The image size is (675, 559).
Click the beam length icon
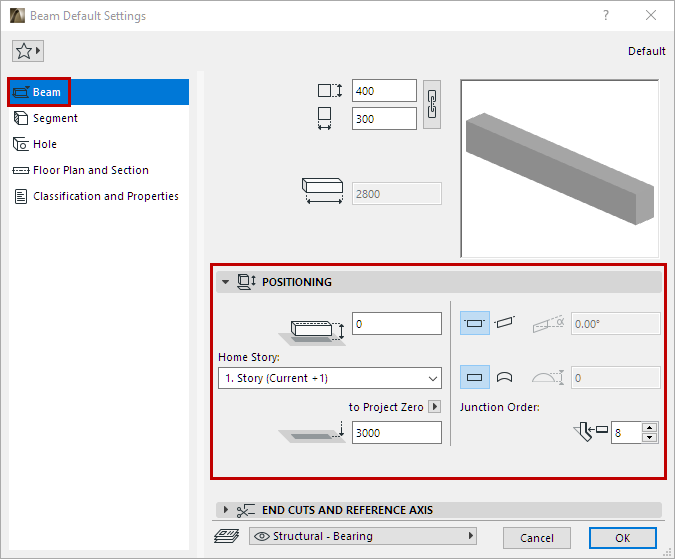[x=322, y=191]
